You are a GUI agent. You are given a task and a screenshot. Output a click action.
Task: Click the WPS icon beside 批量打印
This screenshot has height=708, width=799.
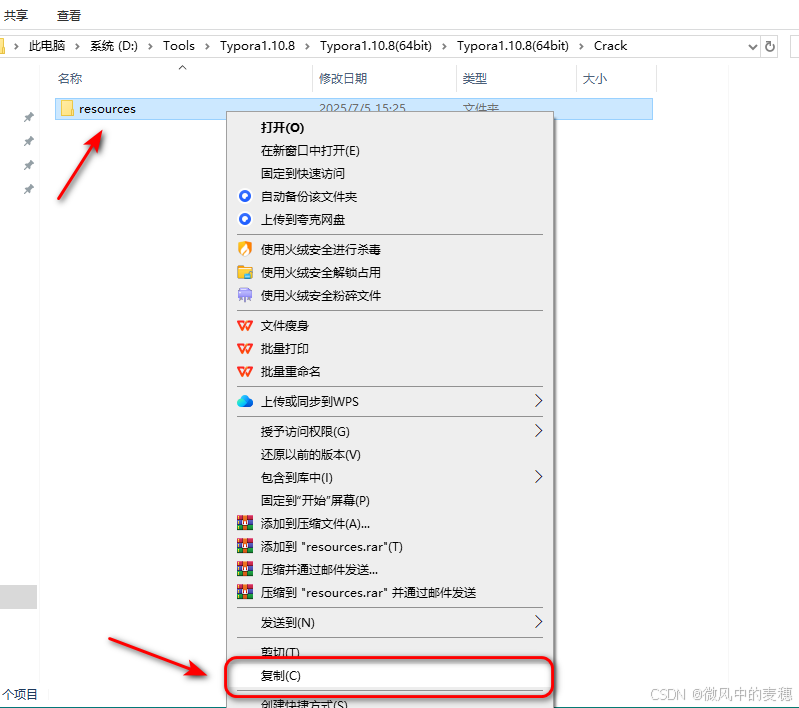tap(245, 348)
